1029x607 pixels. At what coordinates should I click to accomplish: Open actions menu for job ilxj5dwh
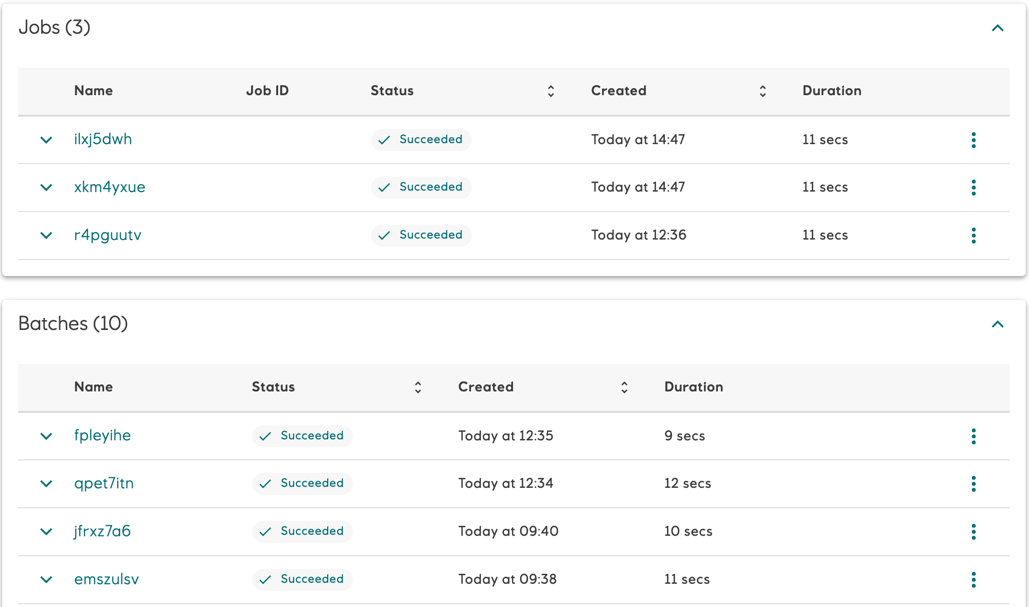coord(973,139)
